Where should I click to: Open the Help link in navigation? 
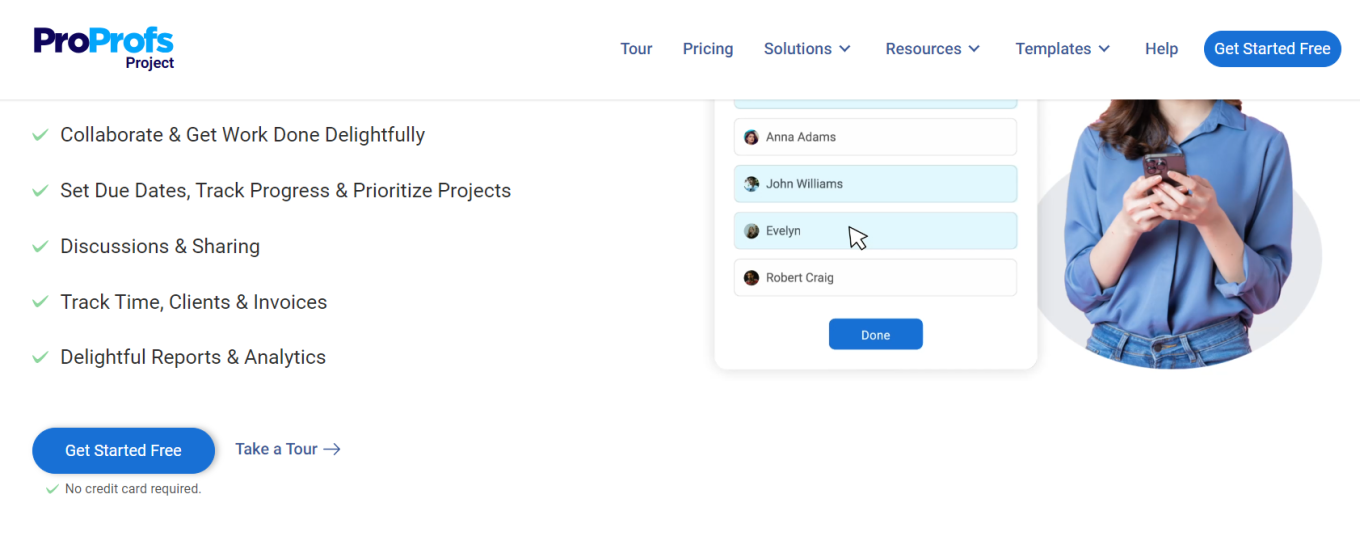pyautogui.click(x=1161, y=49)
